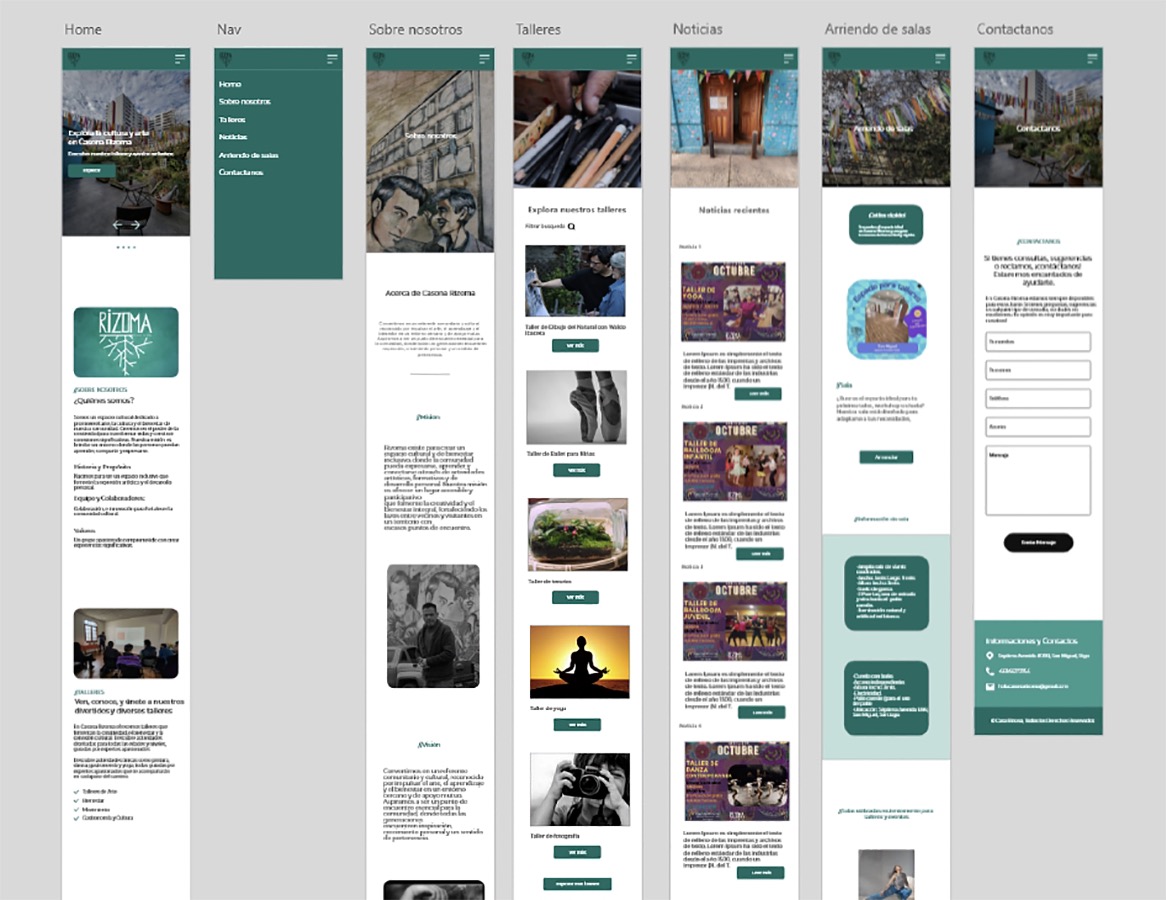Click the explorar button on the Home hero

point(91,170)
